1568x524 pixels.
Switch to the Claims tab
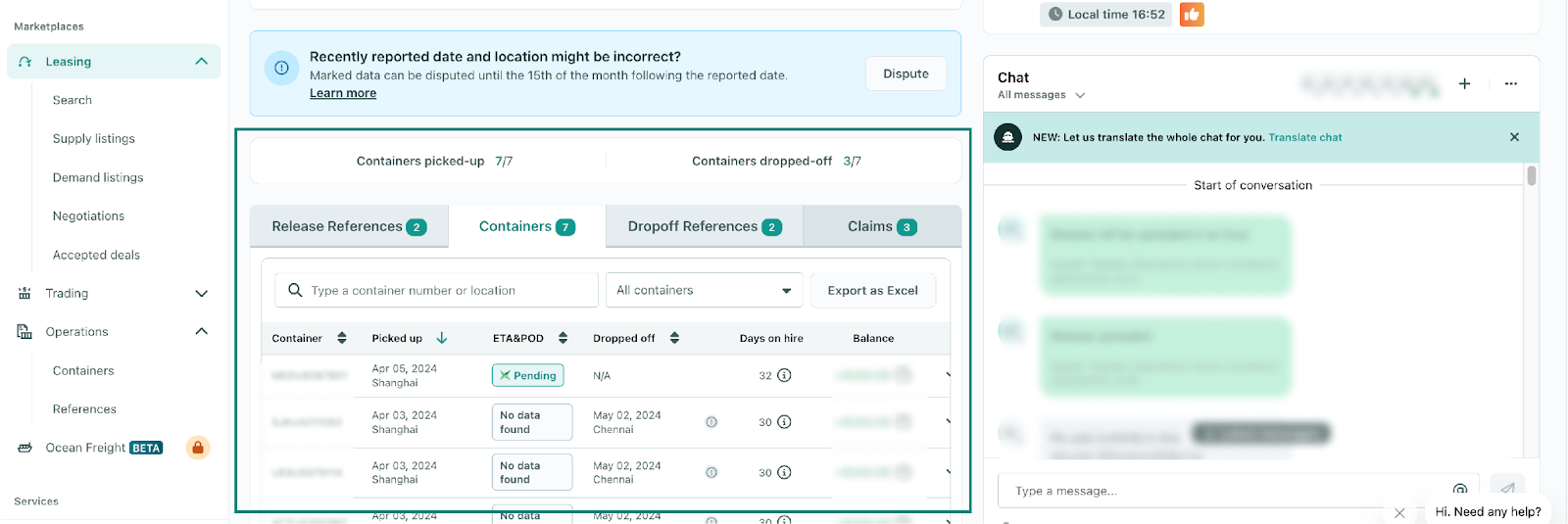click(x=881, y=226)
